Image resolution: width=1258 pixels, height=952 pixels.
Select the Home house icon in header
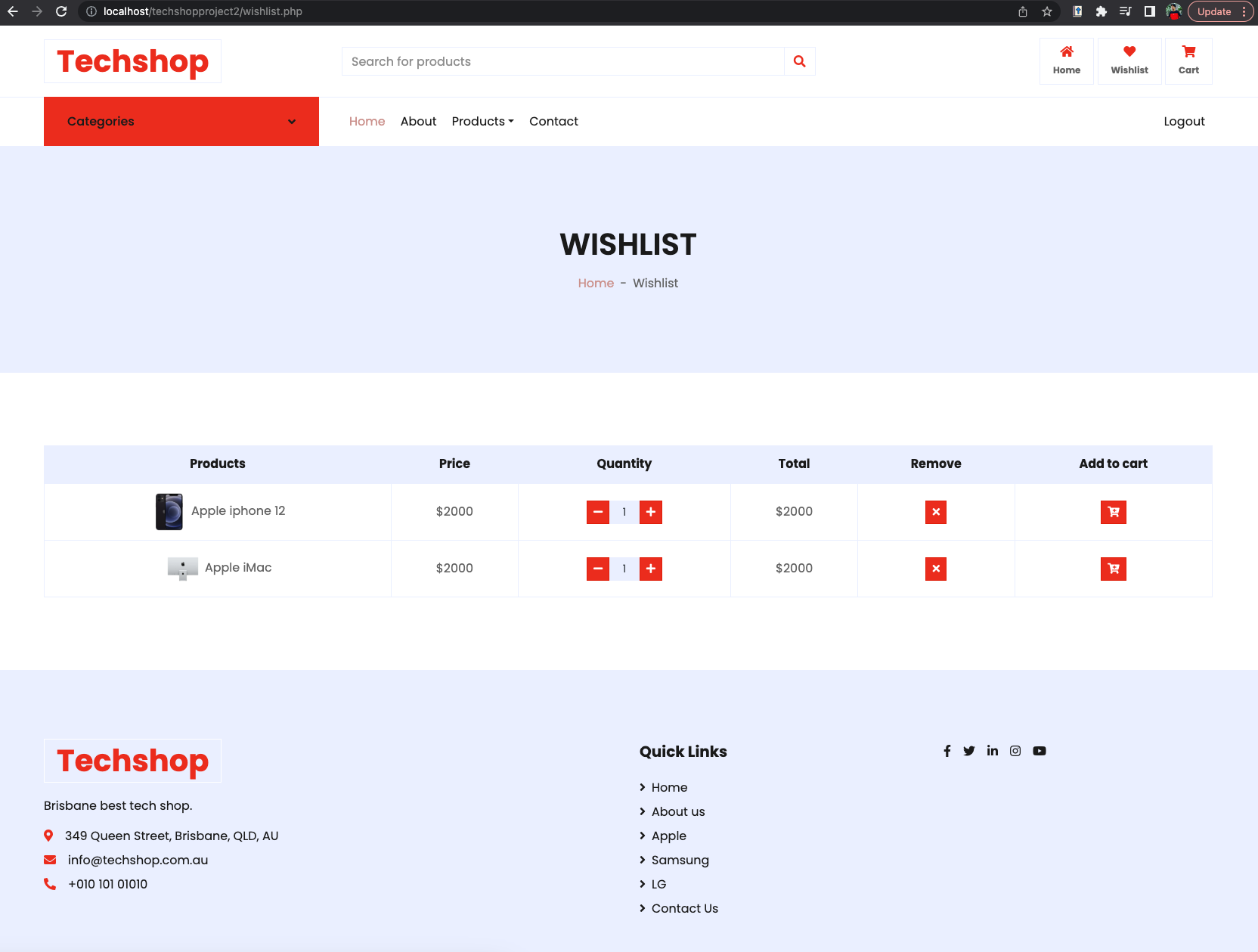click(1066, 59)
